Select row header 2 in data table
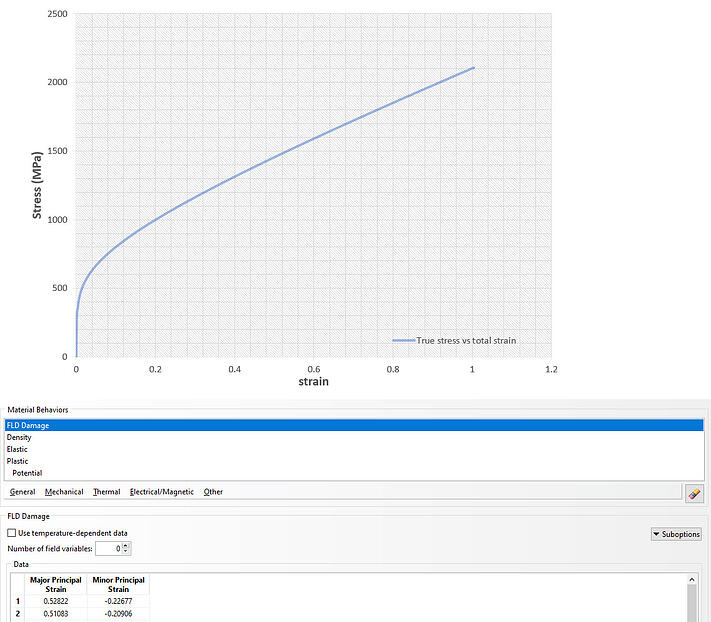The height and width of the screenshot is (622, 711). 18,614
